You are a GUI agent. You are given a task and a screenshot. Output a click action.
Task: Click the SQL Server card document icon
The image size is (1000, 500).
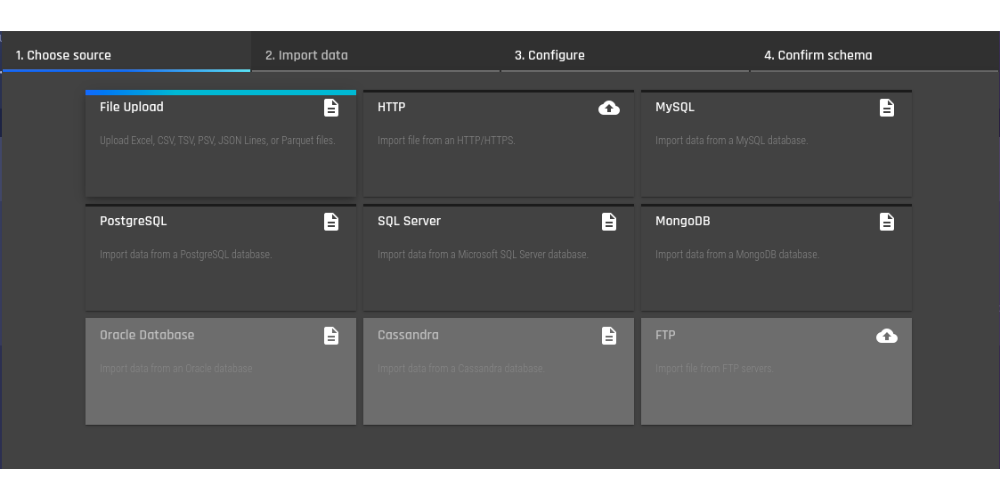coord(609,221)
